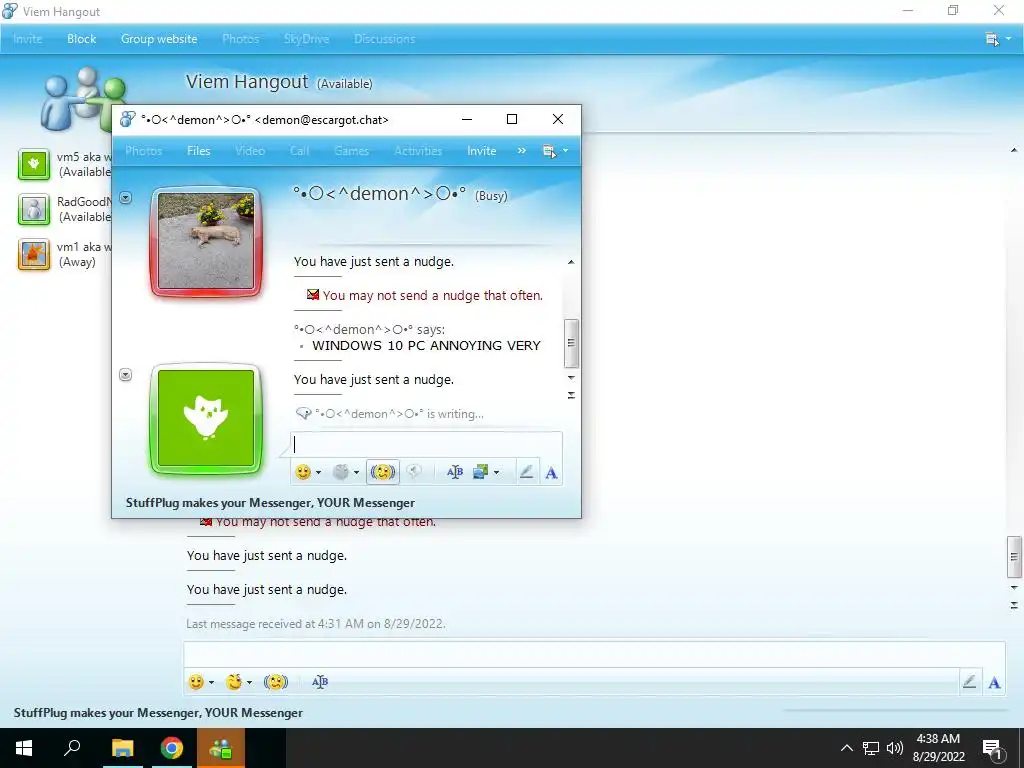Screen dimensions: 1024x768
Task: Click the voice clip icon in demon chat
Action: pos(414,472)
